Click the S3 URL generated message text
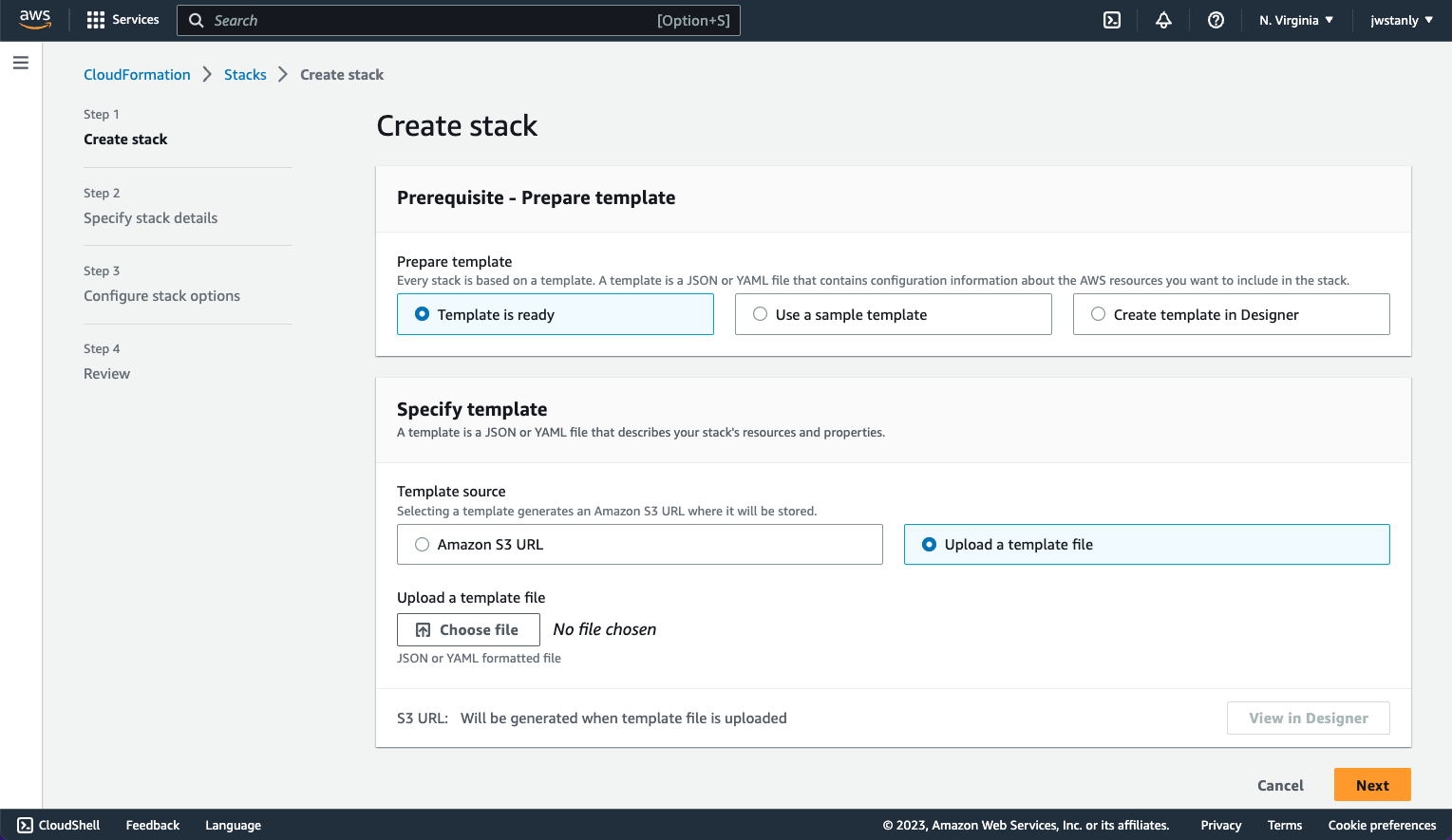 click(x=624, y=719)
